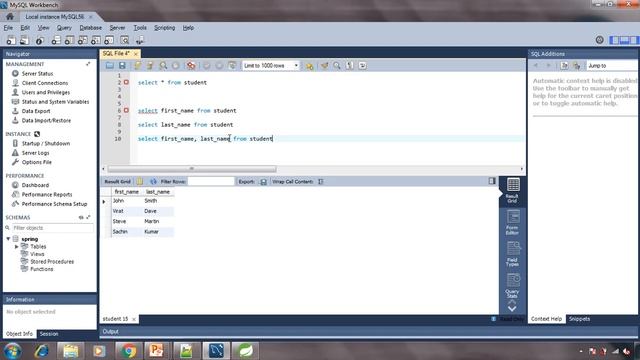The width and height of the screenshot is (640, 360).
Task: Create new schema toolbar icon
Action: pos(56,40)
